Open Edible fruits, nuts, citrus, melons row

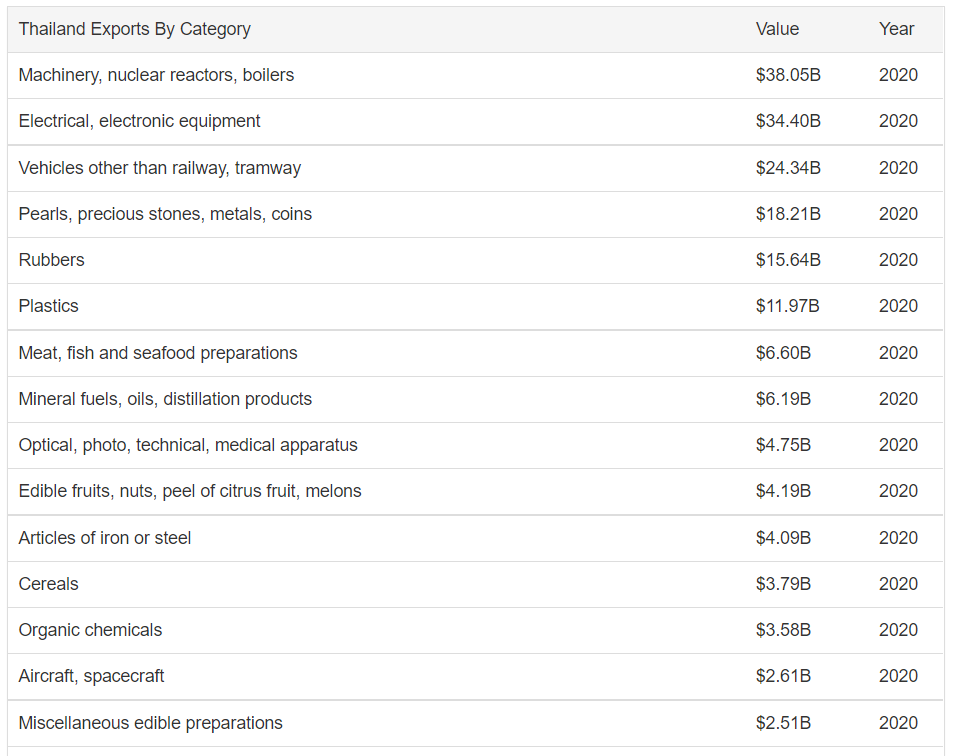pos(190,491)
